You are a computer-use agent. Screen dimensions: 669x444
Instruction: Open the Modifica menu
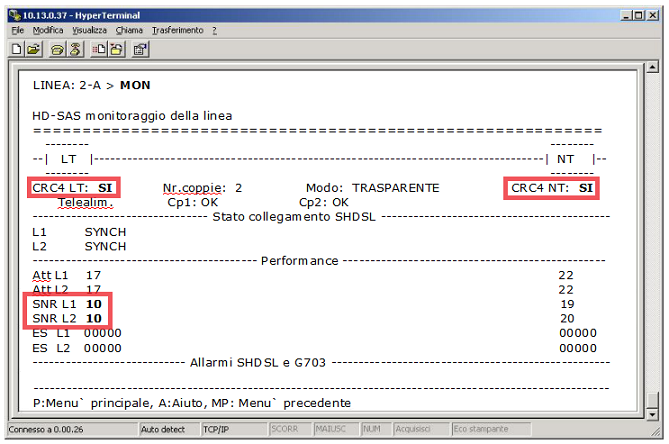(x=47, y=31)
